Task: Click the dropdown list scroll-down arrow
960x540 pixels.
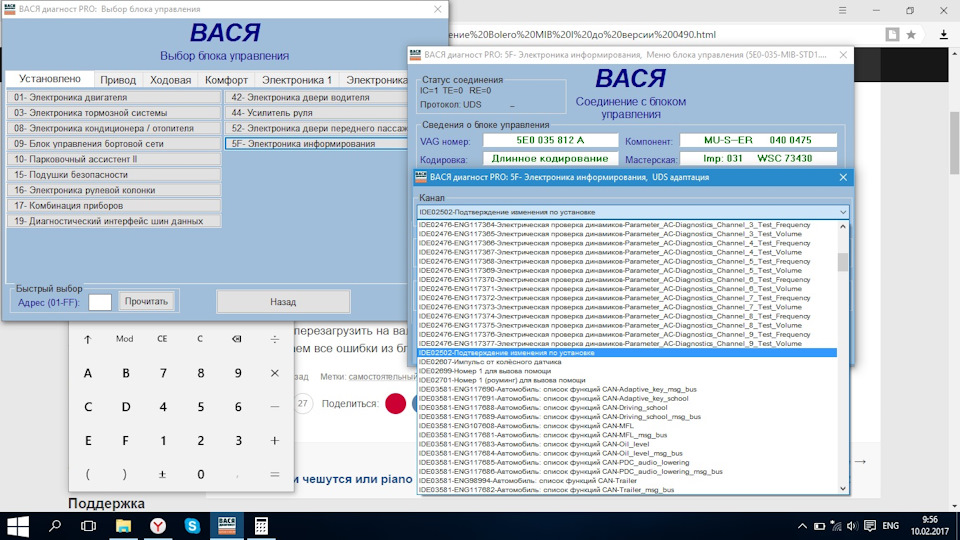Action: point(843,489)
